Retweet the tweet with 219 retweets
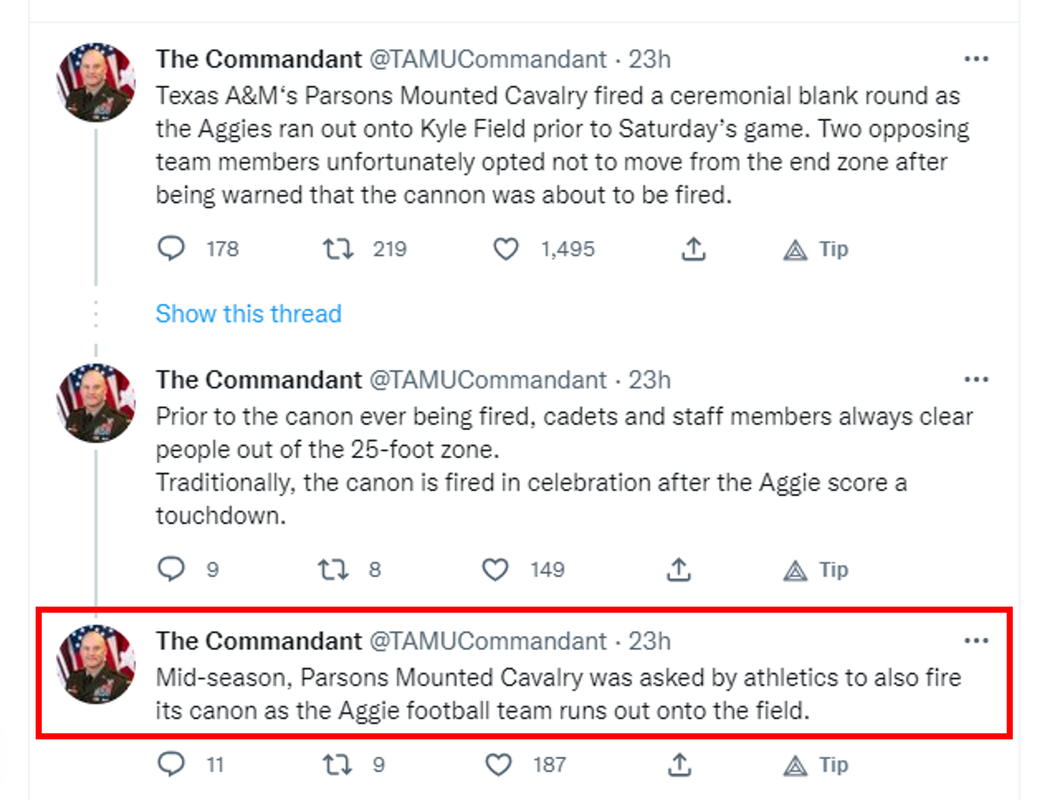Viewport: 1041px width, 800px height. point(338,249)
